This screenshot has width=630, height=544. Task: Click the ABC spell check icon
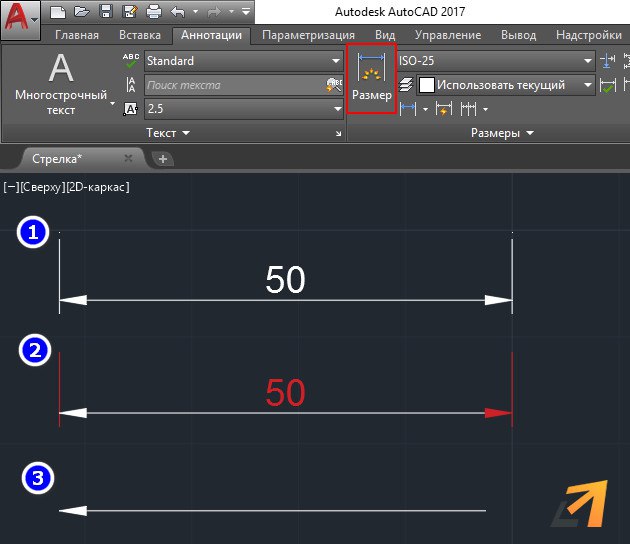tap(131, 61)
